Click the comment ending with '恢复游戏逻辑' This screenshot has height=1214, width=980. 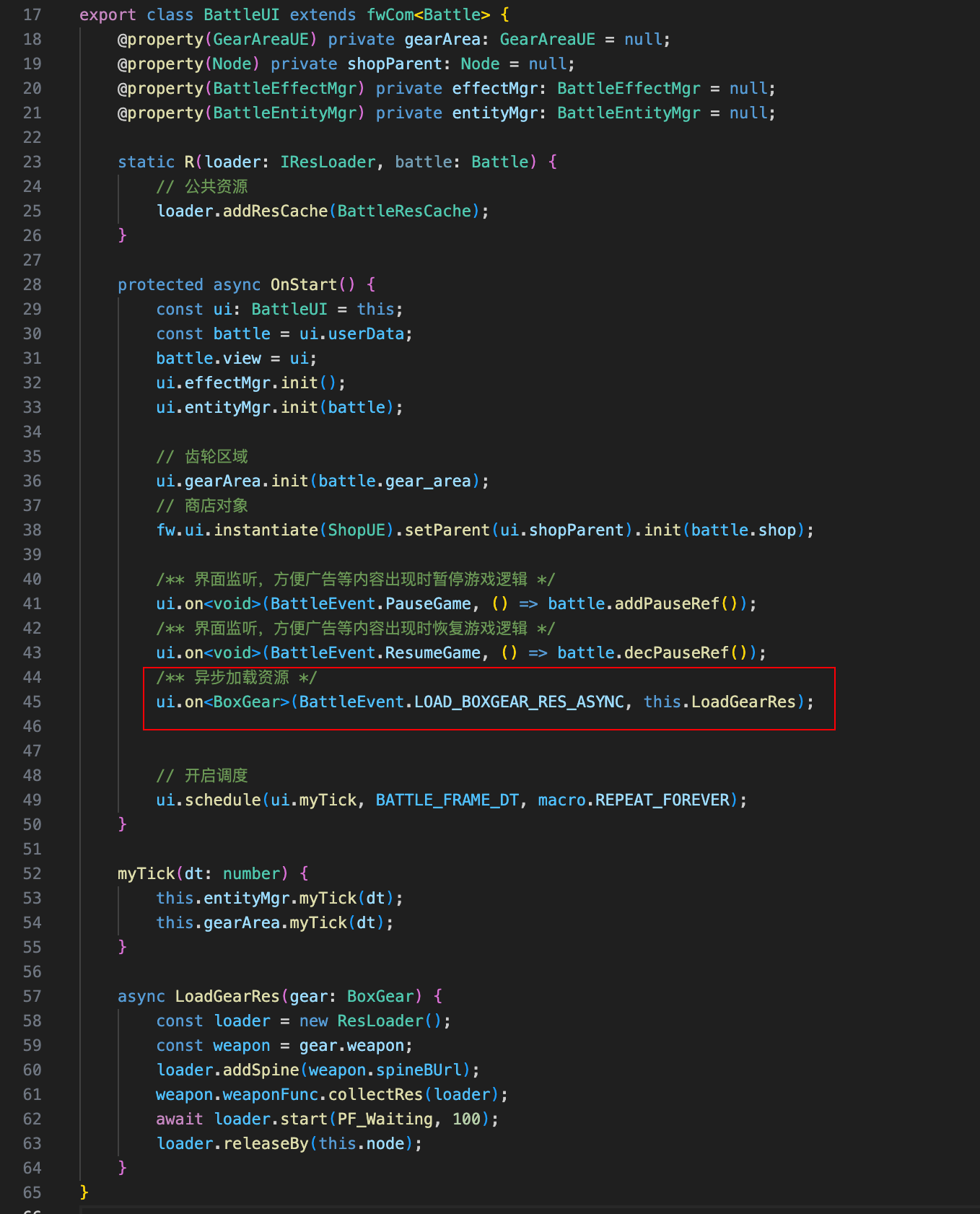tap(356, 628)
